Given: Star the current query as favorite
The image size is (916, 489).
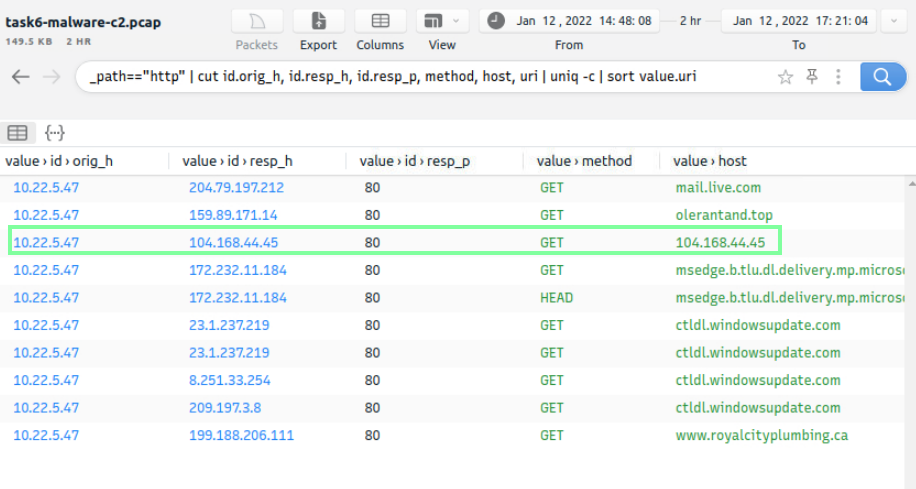Looking at the screenshot, I should coord(785,77).
